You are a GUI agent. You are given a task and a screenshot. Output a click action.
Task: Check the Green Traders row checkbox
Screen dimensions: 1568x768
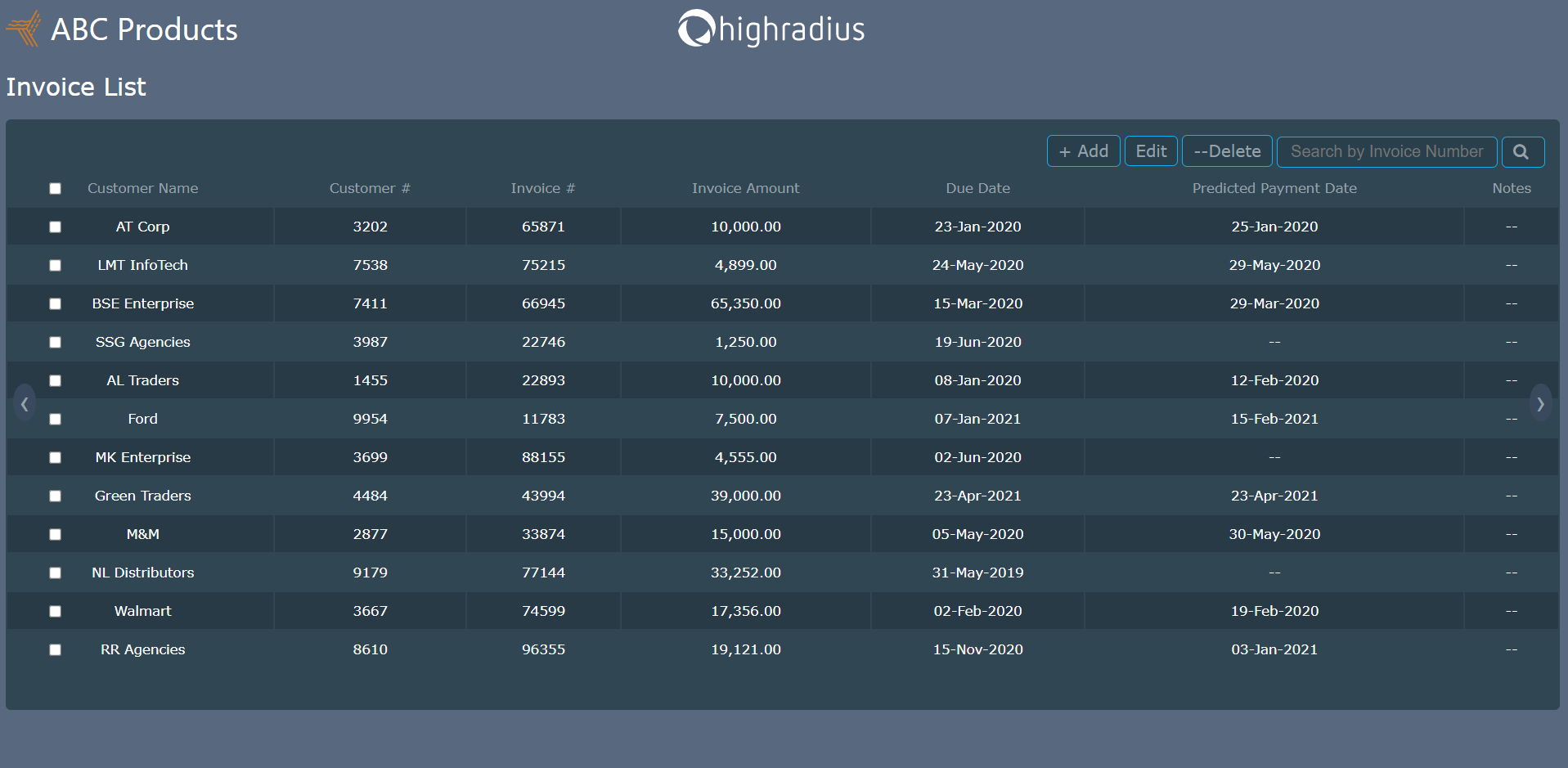tap(55, 496)
